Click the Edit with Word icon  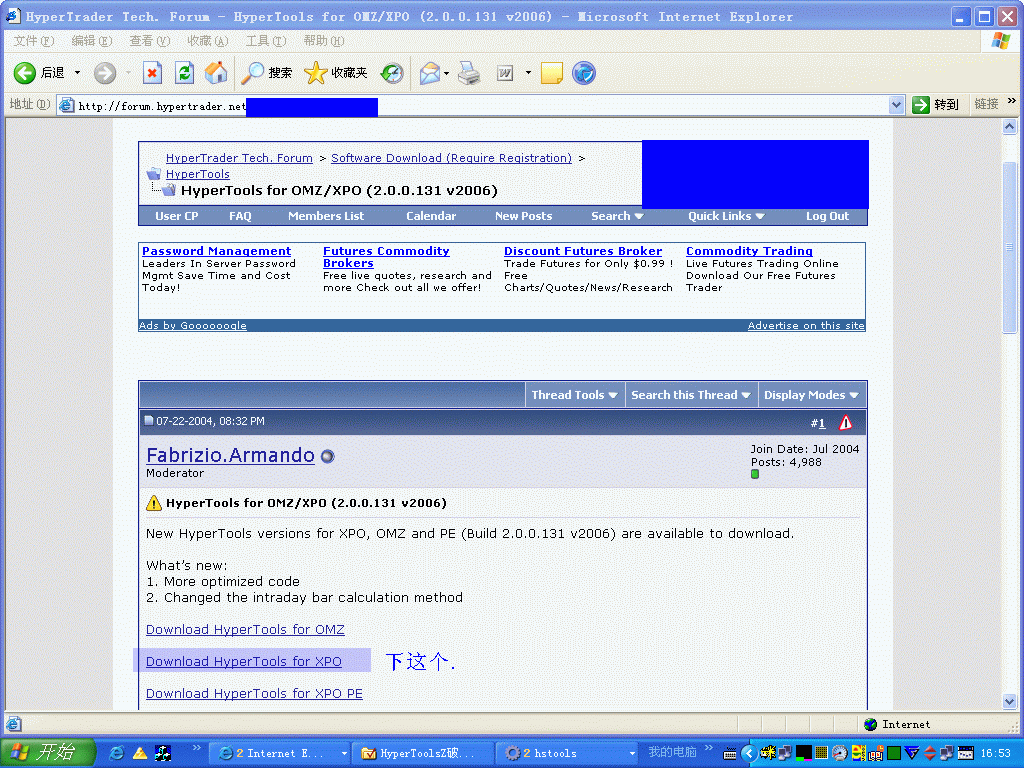(505, 73)
